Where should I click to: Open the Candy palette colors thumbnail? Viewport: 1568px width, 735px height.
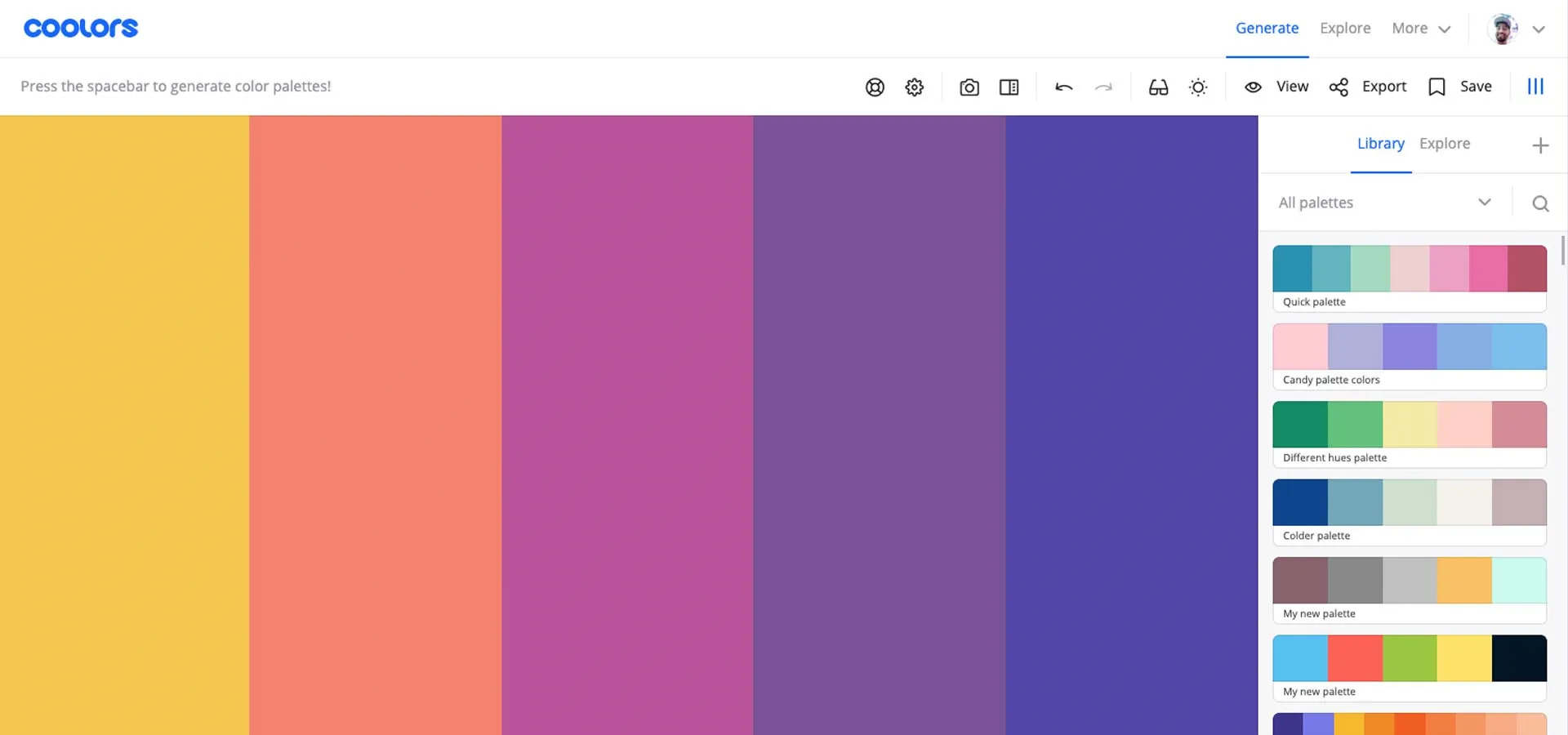coord(1410,346)
